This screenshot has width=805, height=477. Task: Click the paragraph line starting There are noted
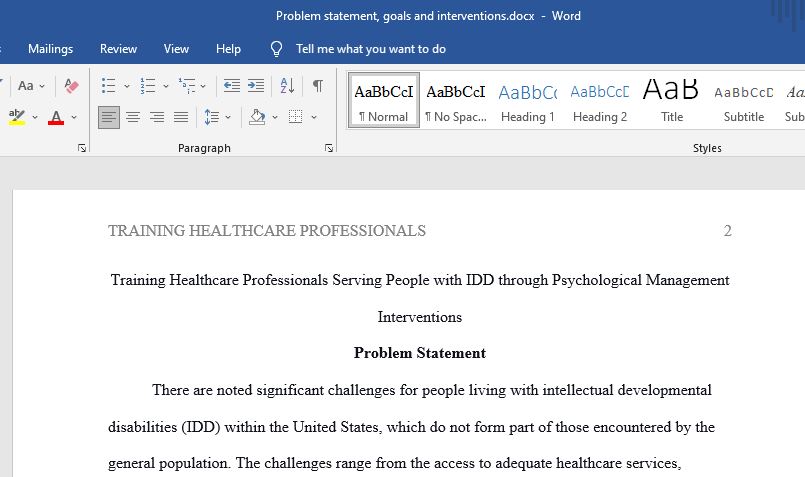click(x=432, y=390)
